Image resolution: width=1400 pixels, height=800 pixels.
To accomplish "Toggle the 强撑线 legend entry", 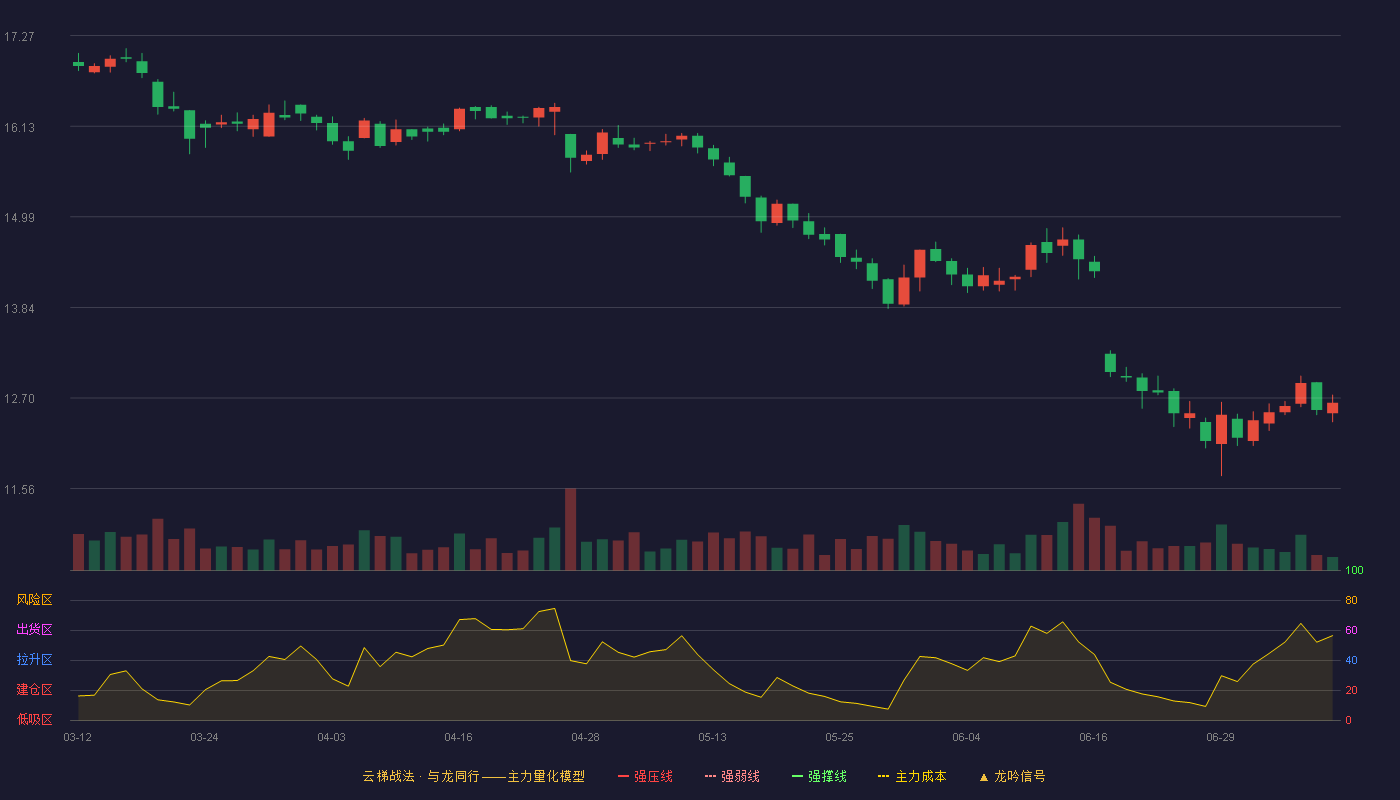I will pos(819,776).
